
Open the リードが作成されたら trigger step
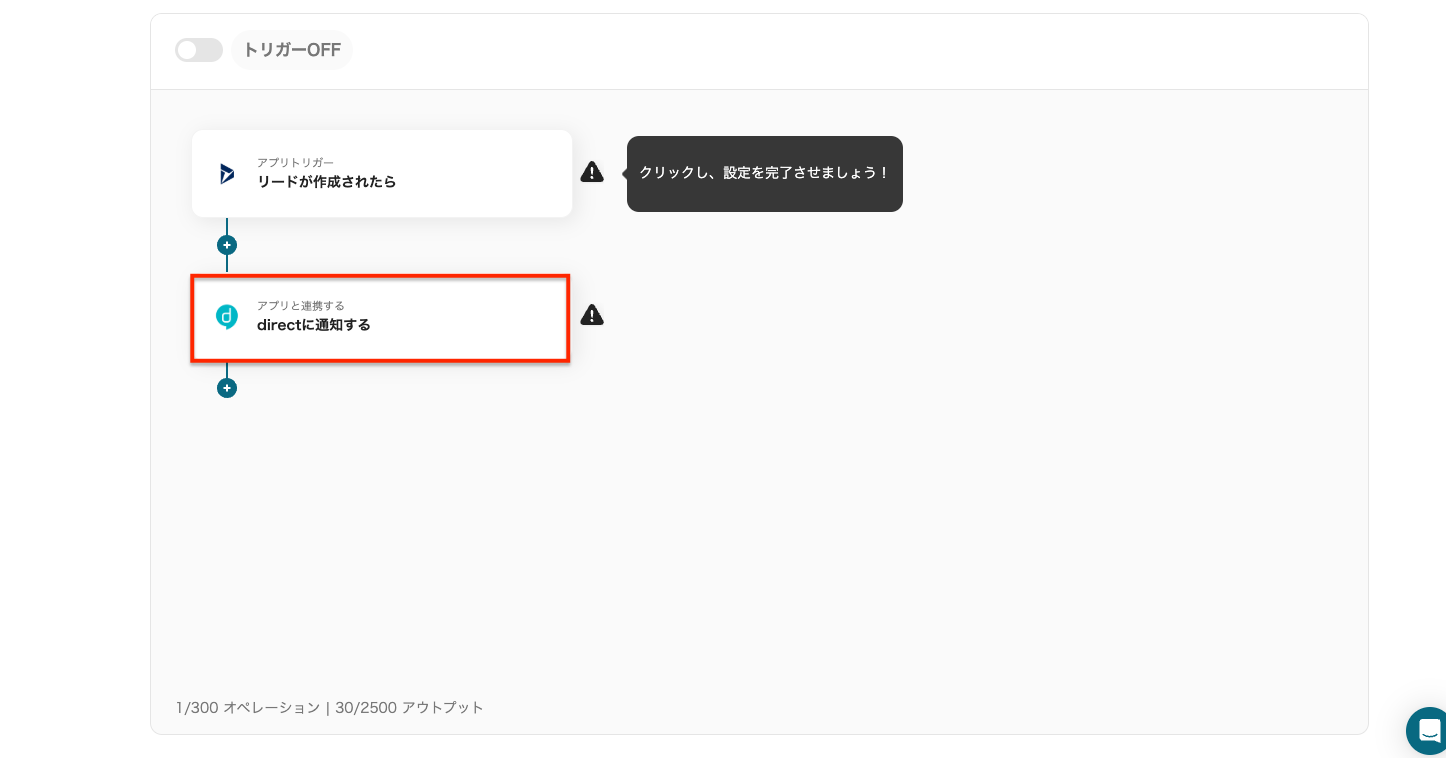tap(400, 182)
